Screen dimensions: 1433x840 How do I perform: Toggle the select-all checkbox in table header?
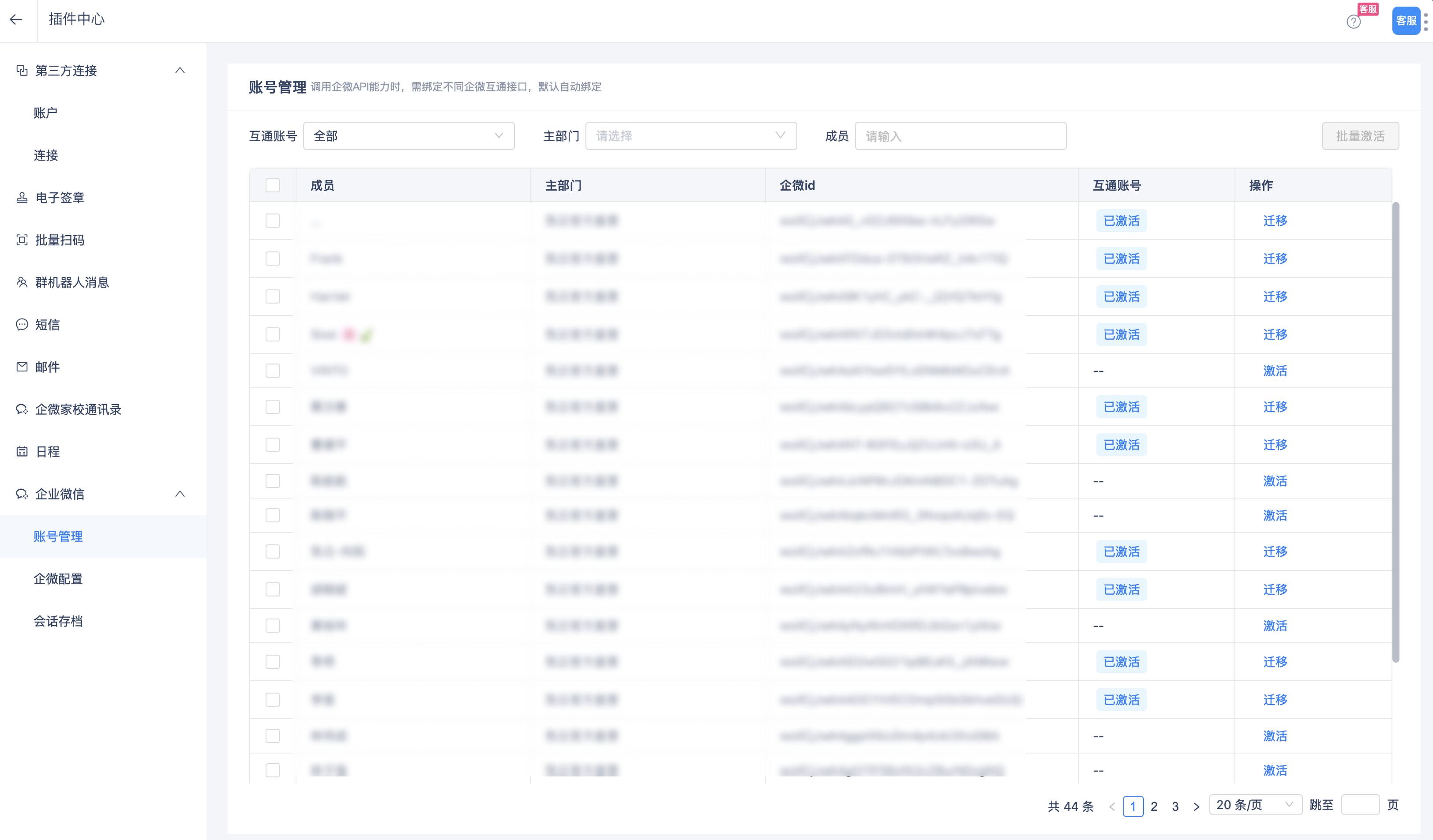click(x=272, y=185)
